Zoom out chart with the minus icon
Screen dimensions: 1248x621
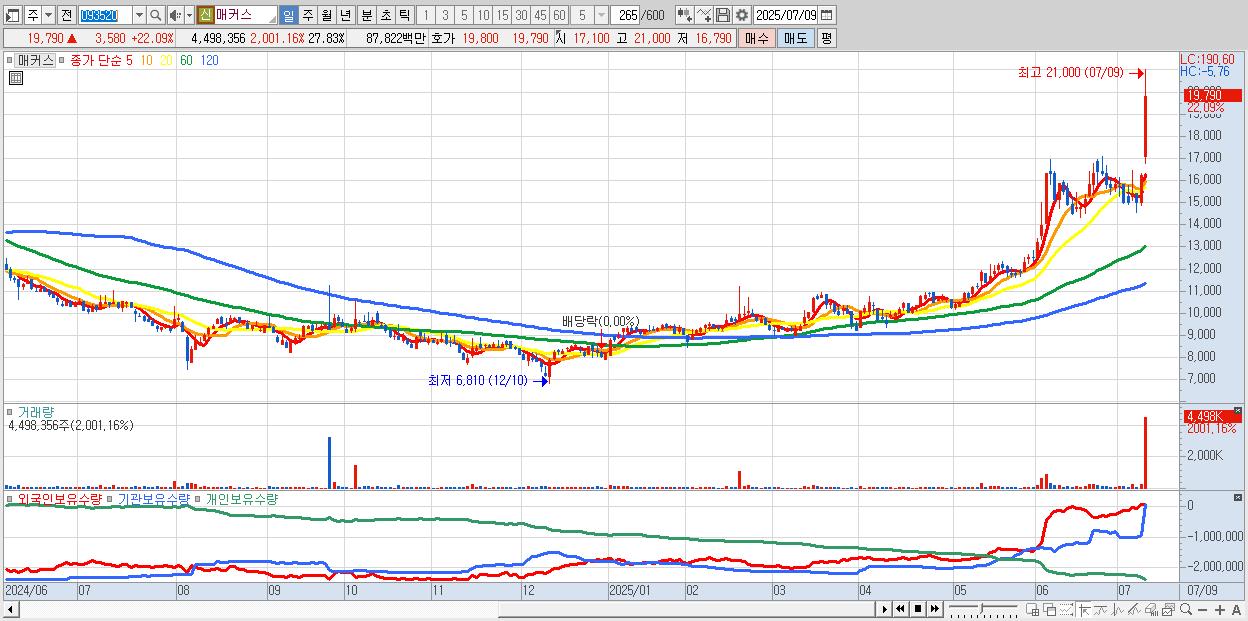click(1202, 609)
